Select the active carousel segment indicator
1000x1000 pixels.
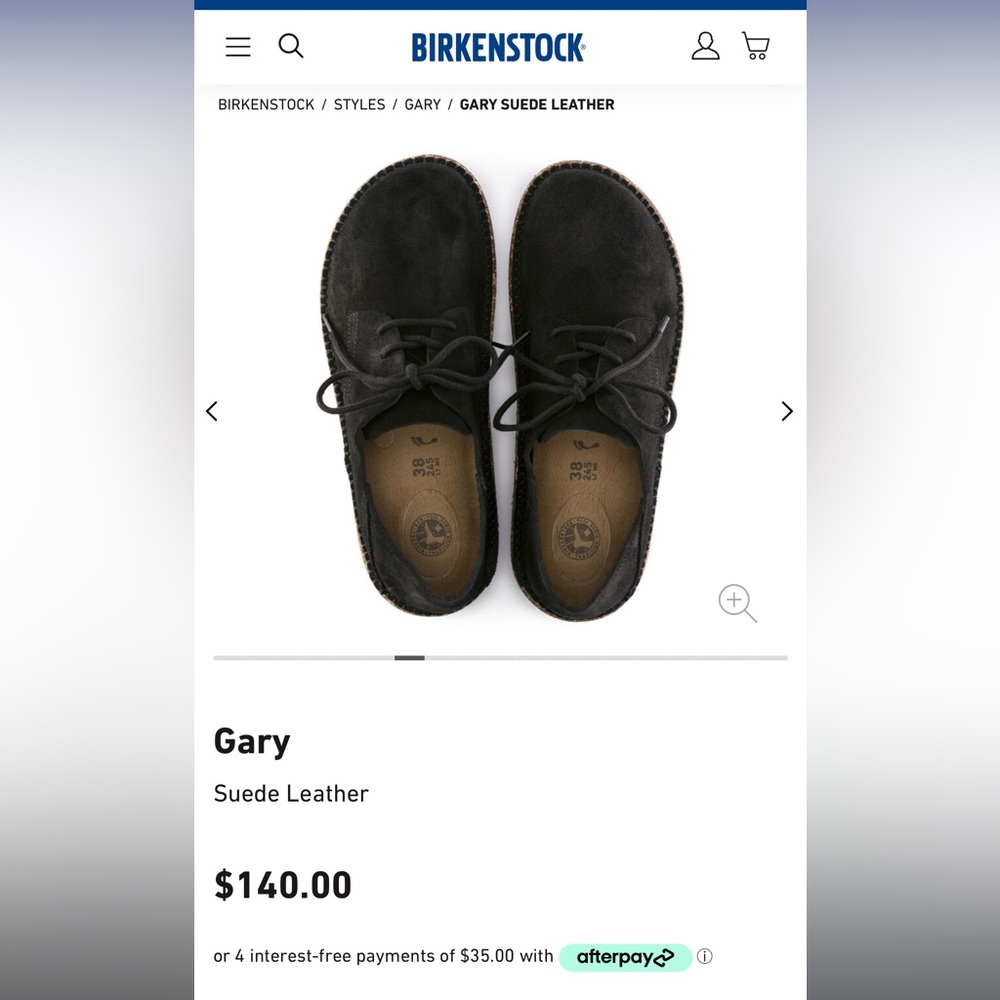pos(409,658)
